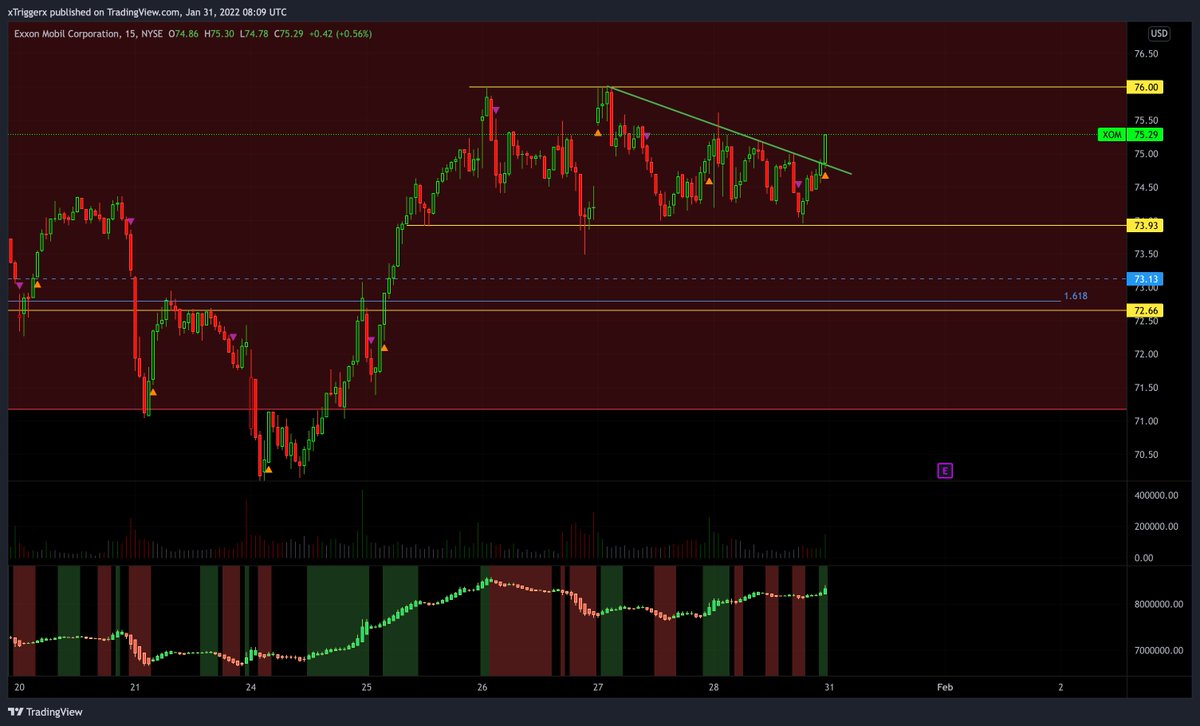This screenshot has width=1200, height=726.
Task: Click the 31 date label on time axis
Action: coord(830,687)
